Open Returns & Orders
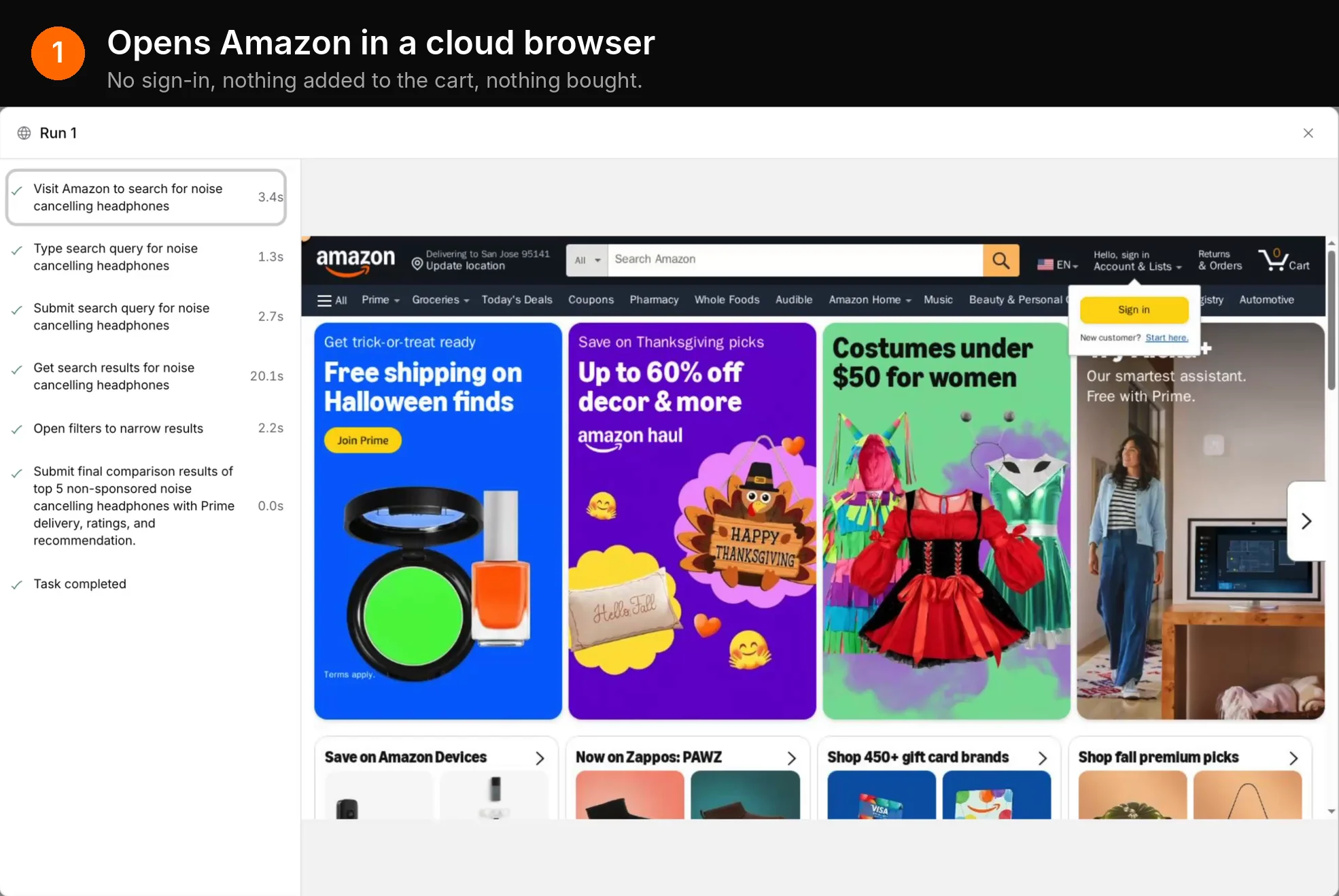1339x896 pixels. coord(1220,260)
